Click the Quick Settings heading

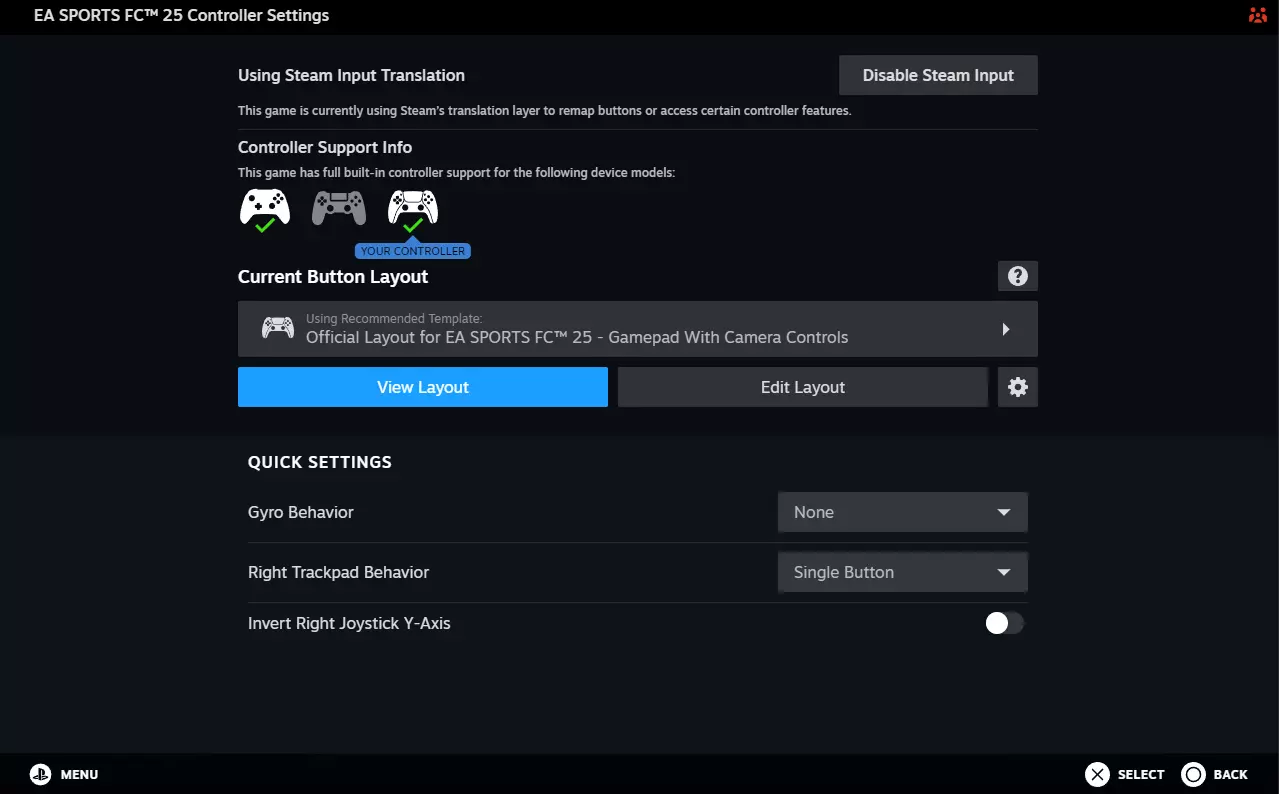point(320,462)
